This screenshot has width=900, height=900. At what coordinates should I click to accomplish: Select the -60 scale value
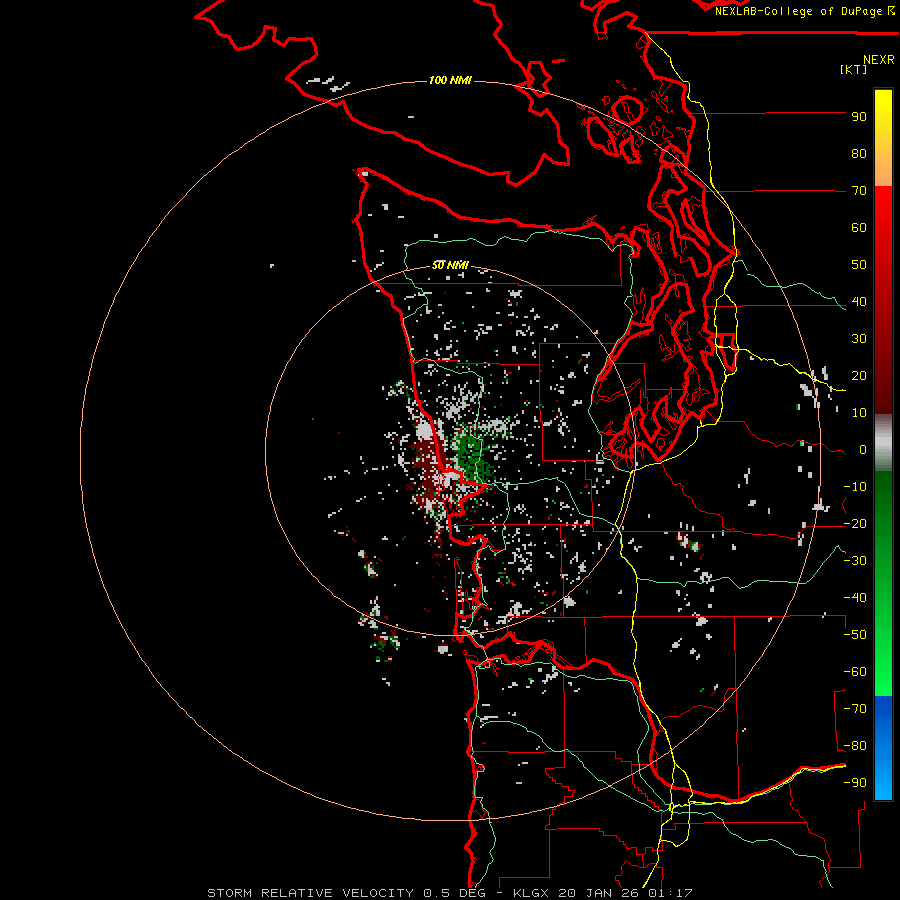click(x=855, y=672)
